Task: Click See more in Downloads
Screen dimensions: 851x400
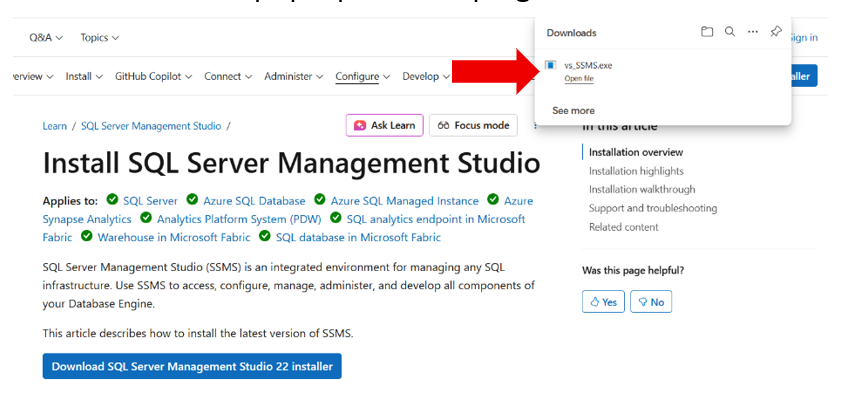Action: 573,111
